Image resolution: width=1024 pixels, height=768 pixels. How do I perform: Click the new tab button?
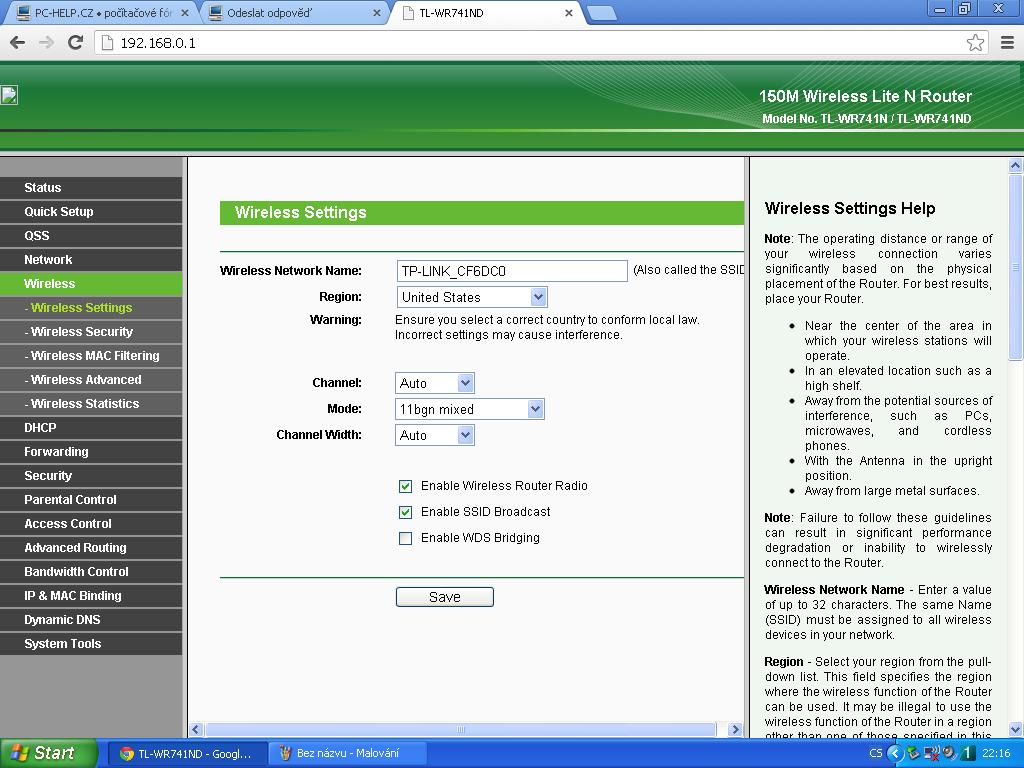pyautogui.click(x=601, y=13)
